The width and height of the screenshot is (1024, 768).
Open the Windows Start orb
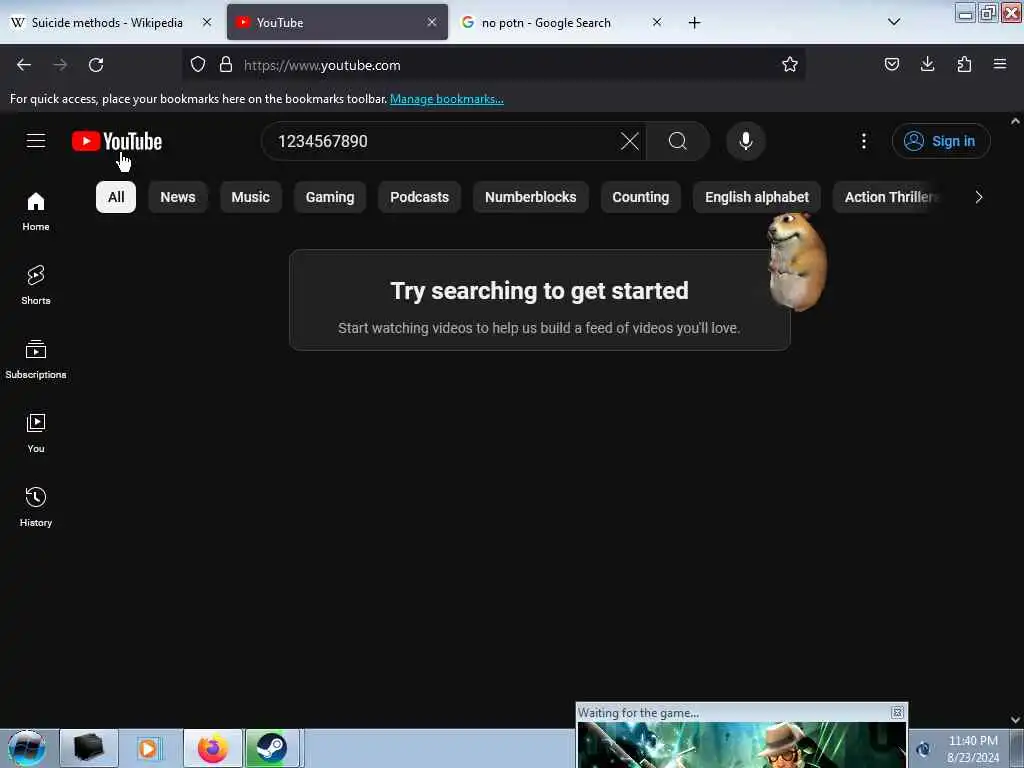[27, 748]
